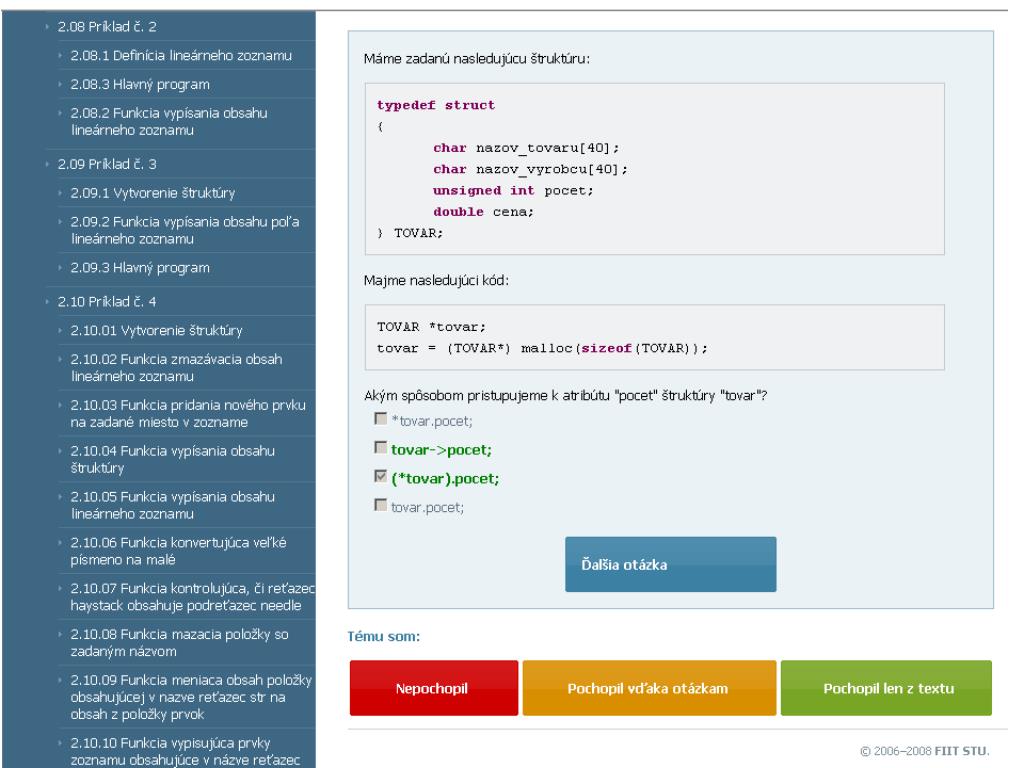Select 2.10.01 Vytvorenie štruktúry
This screenshot has width=1024, height=768.
tap(156, 330)
